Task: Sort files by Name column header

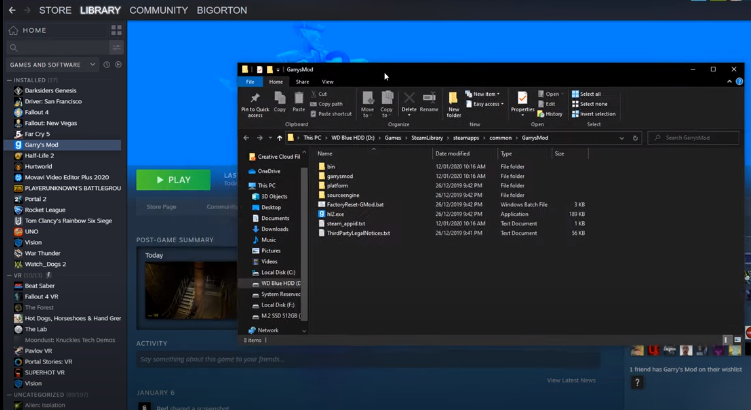Action: pos(325,154)
